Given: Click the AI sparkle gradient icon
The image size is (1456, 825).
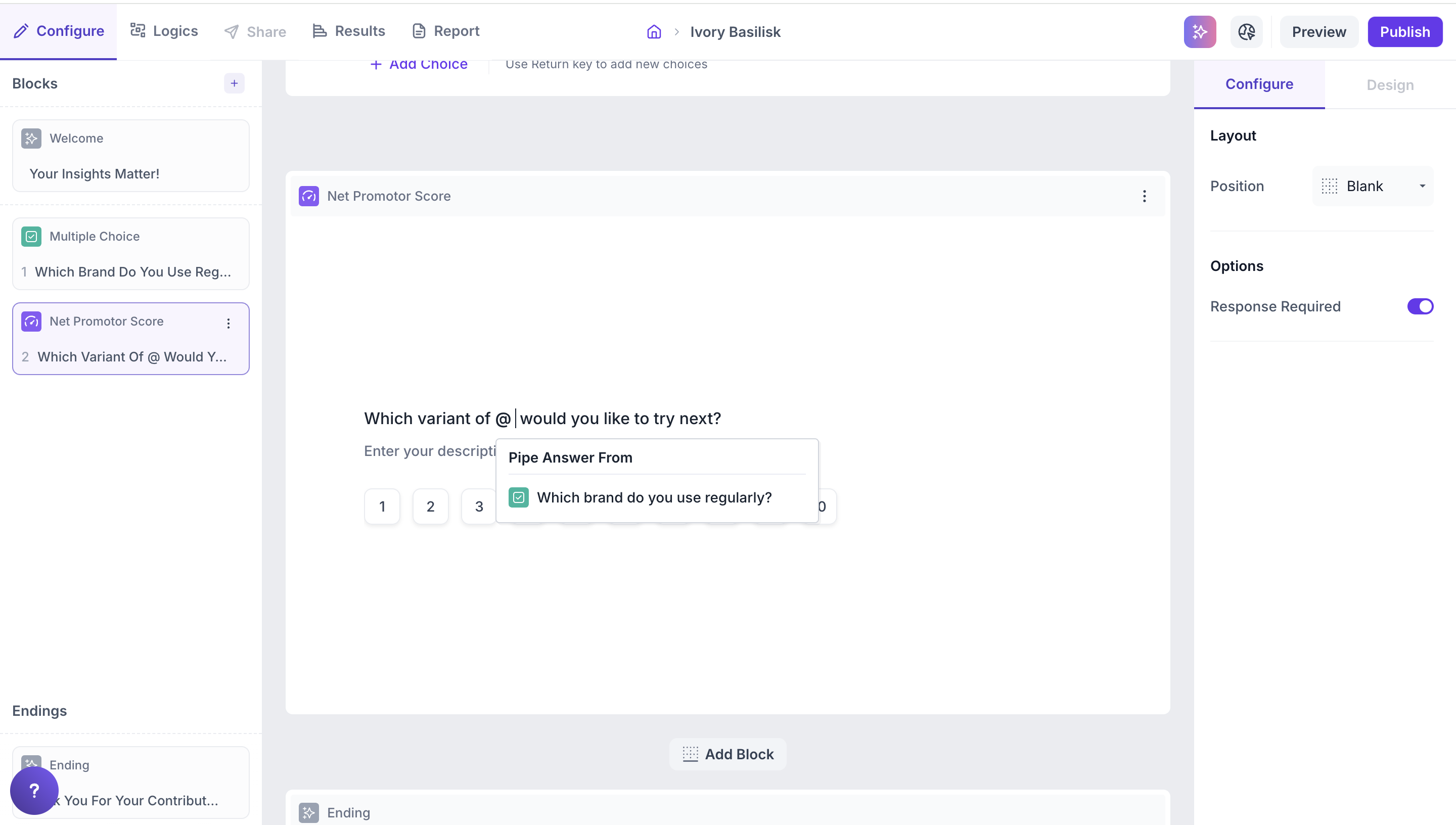Looking at the screenshot, I should click(x=1199, y=32).
